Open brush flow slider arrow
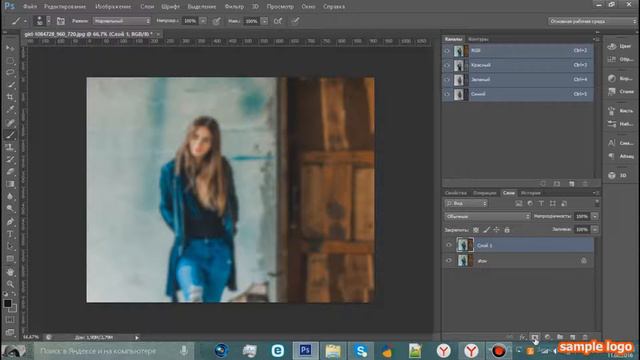The height and width of the screenshot is (360, 640). [264, 21]
